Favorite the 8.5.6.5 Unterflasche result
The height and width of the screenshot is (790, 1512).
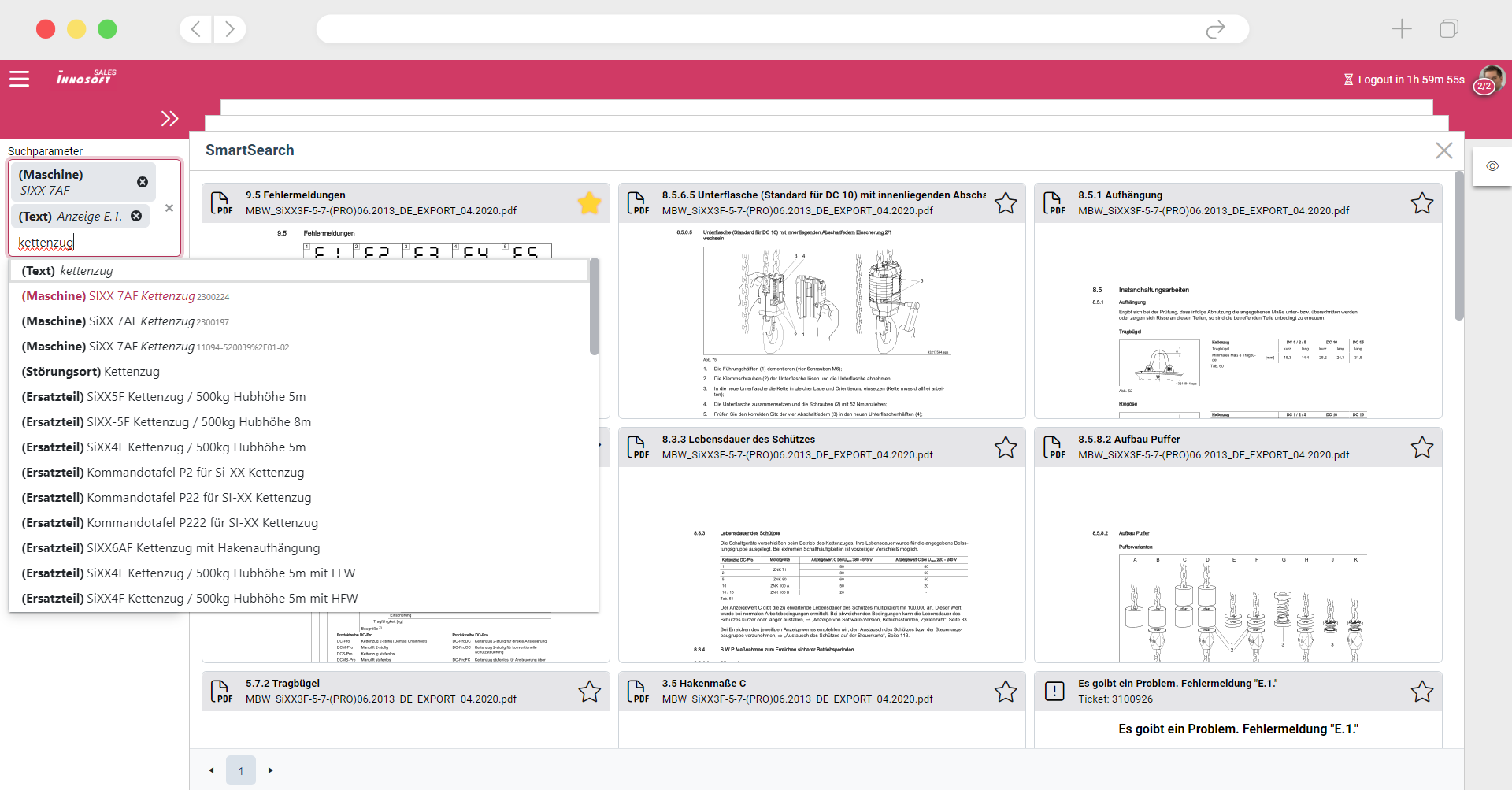click(x=1006, y=203)
